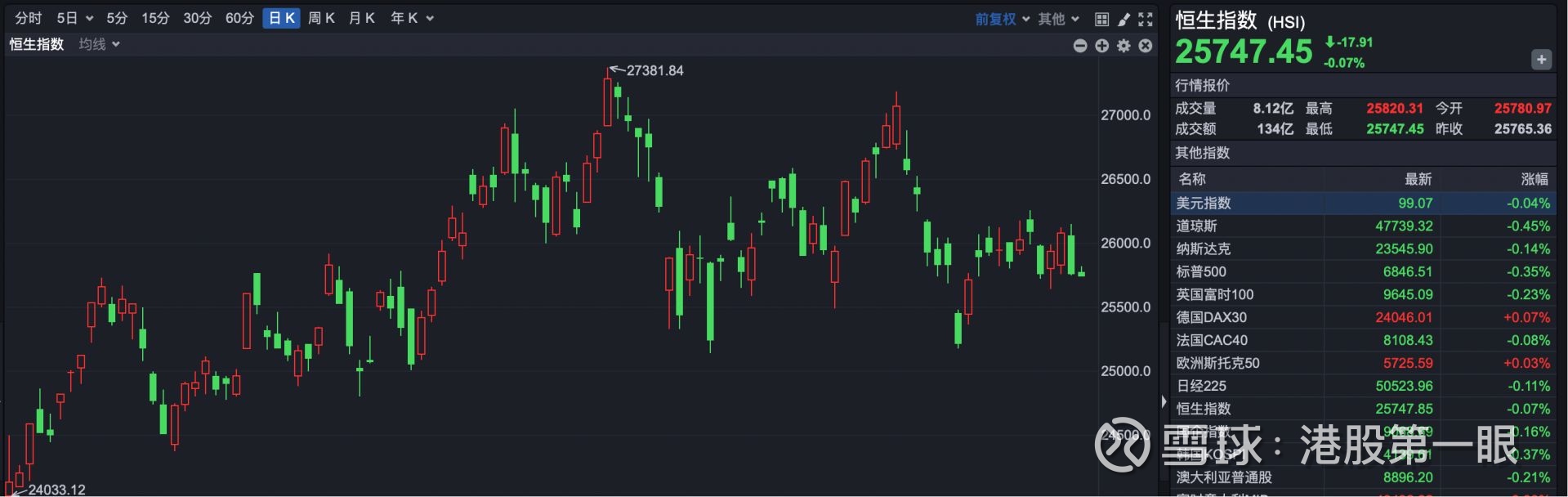Switch to 分时 intraday tab
The height and width of the screenshot is (497, 1568).
tap(29, 18)
